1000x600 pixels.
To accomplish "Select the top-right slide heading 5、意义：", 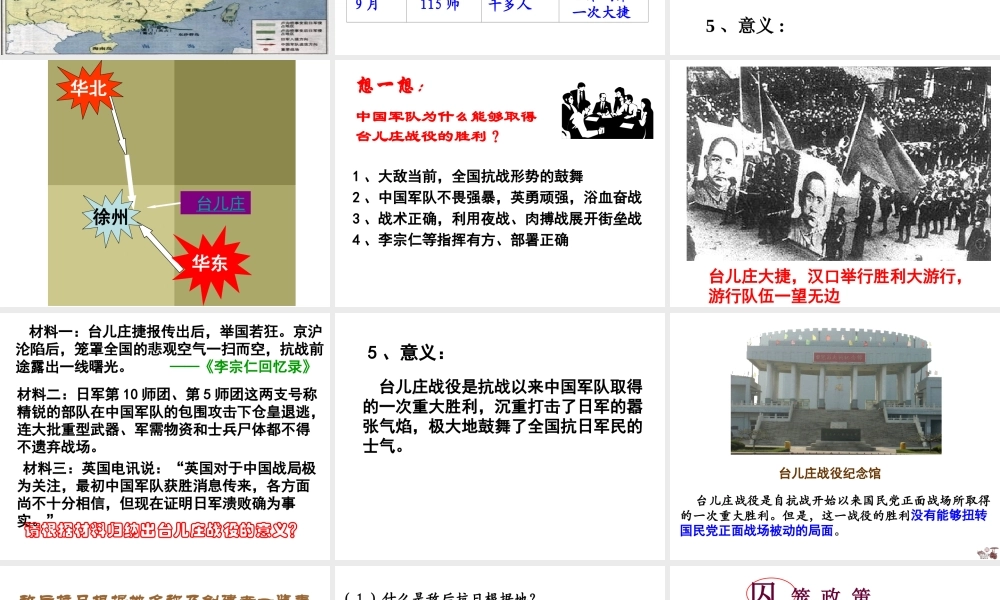I will point(746,26).
